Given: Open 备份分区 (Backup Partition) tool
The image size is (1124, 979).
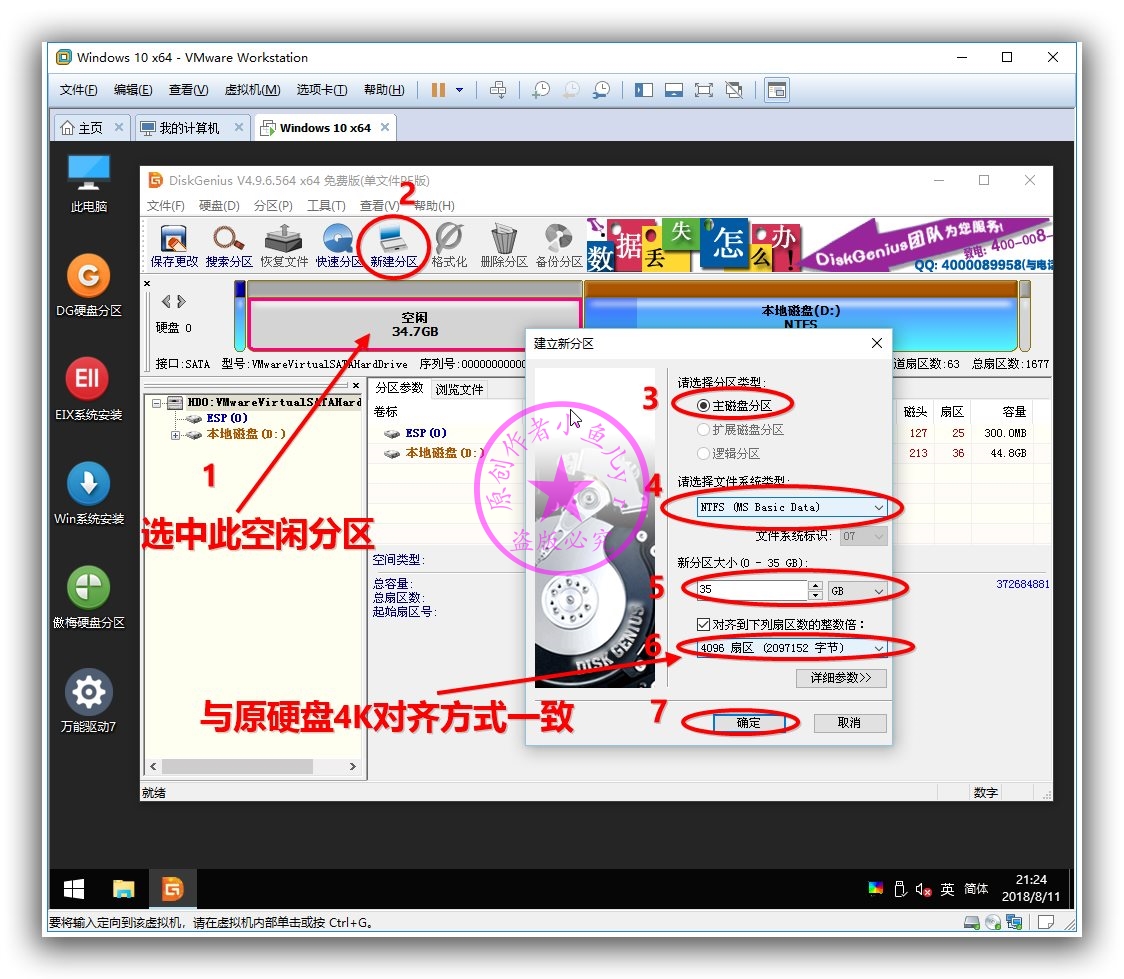Looking at the screenshot, I should [559, 243].
